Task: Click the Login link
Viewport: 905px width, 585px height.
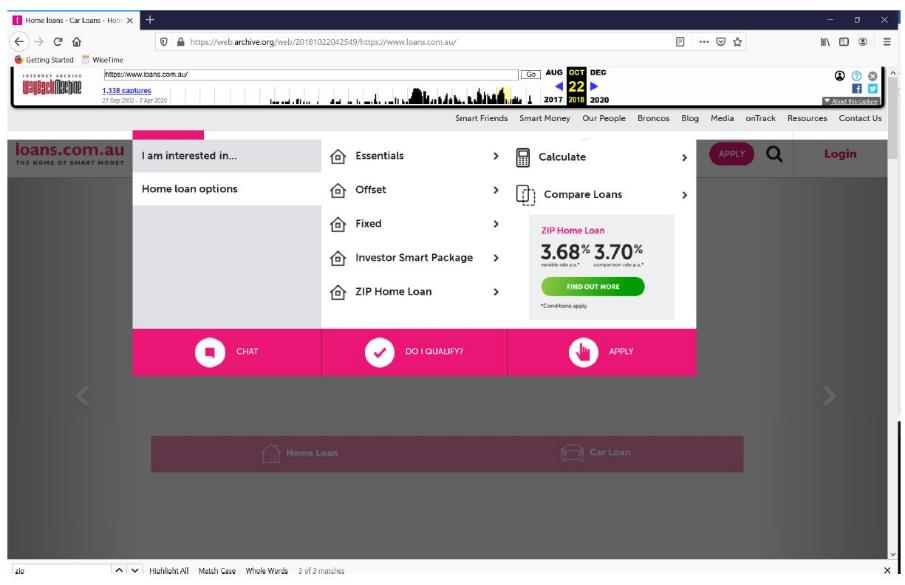Action: (840, 154)
